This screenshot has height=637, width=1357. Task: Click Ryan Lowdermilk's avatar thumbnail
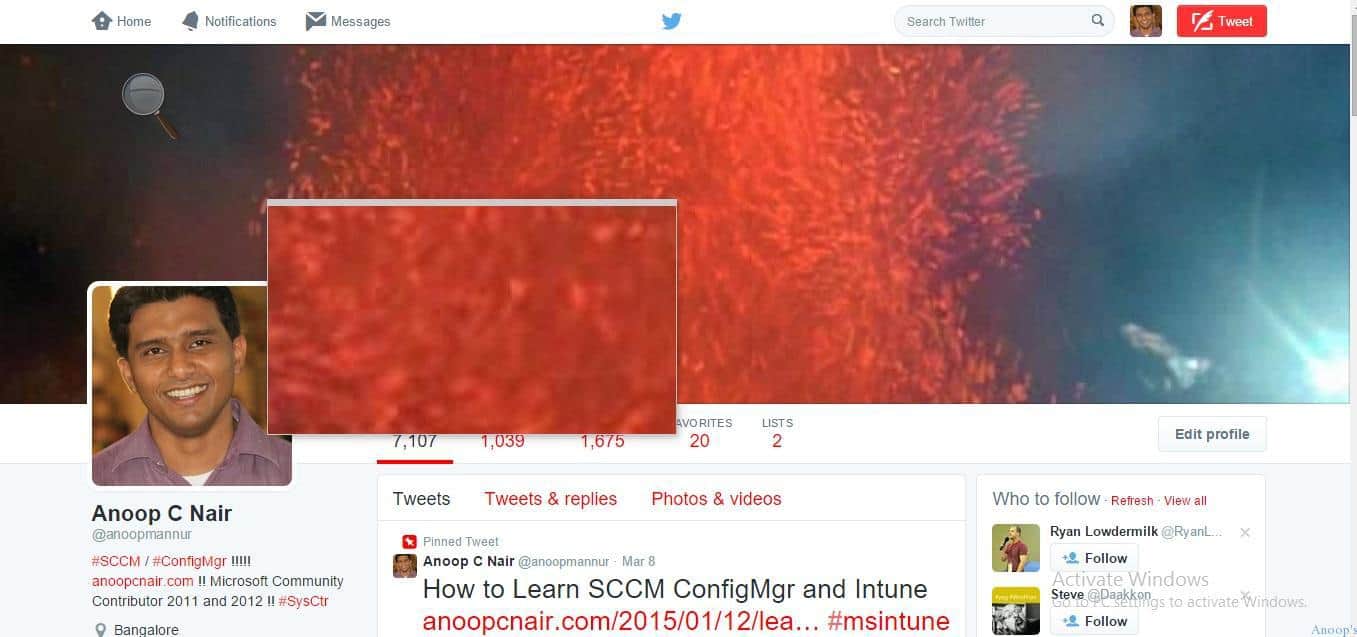coord(1016,547)
